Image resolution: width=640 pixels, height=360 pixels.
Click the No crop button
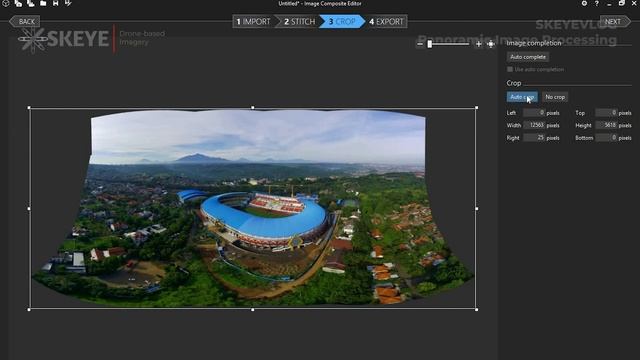pyautogui.click(x=555, y=97)
